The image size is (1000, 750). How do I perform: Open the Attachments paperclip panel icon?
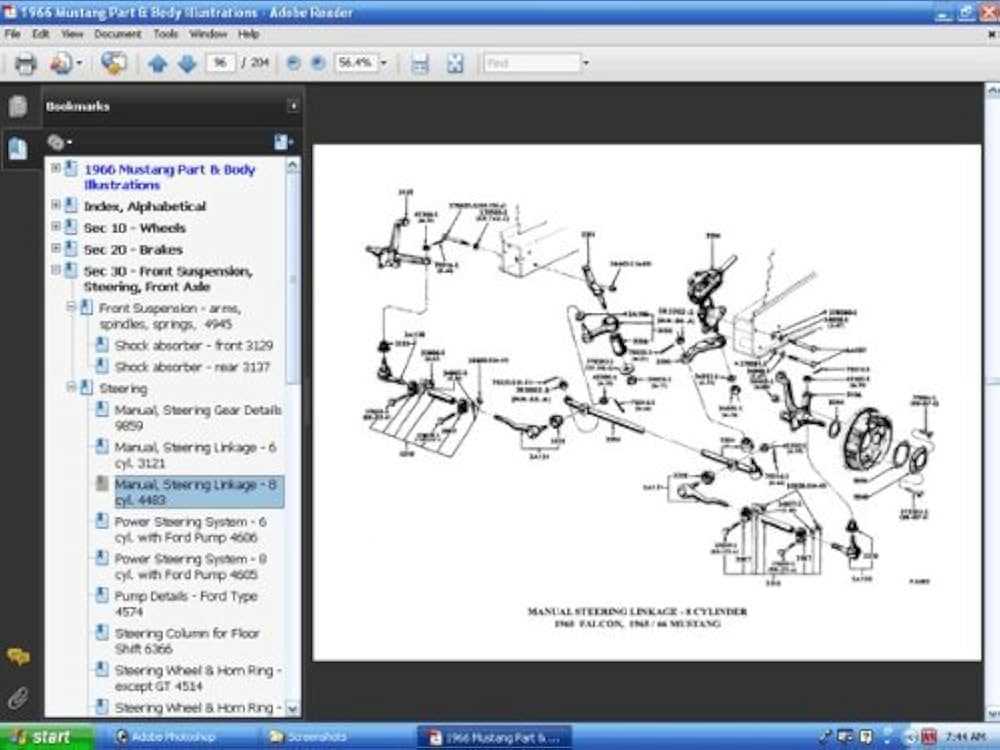[18, 698]
